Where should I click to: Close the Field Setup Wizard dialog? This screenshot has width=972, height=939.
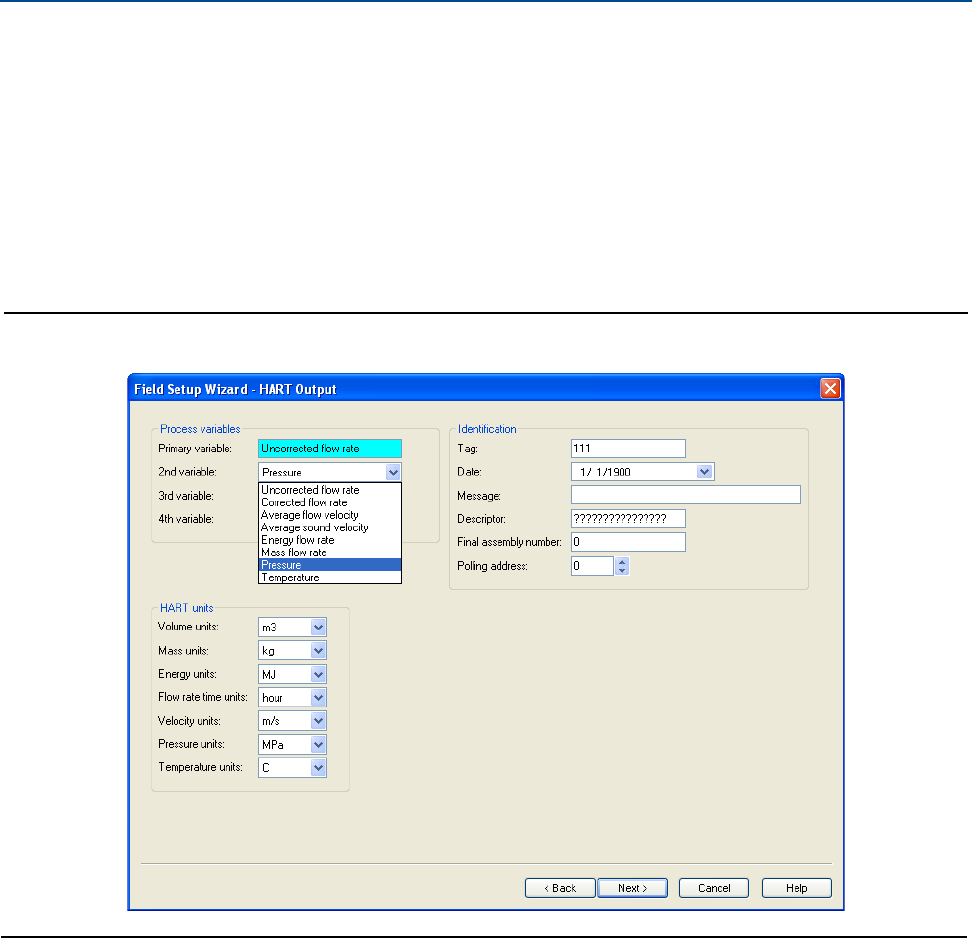click(829, 388)
